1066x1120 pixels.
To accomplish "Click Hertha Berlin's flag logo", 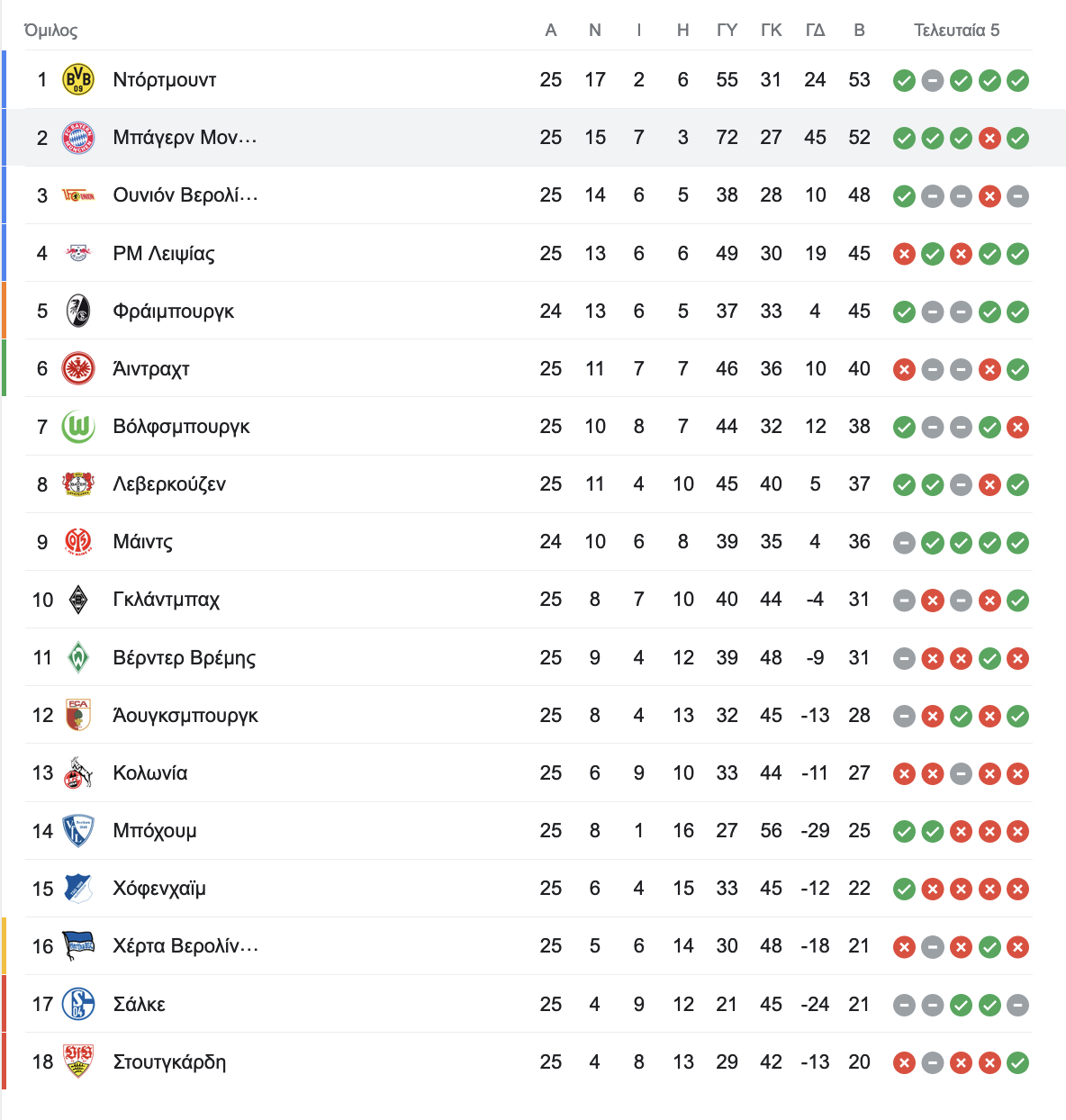I will (78, 945).
